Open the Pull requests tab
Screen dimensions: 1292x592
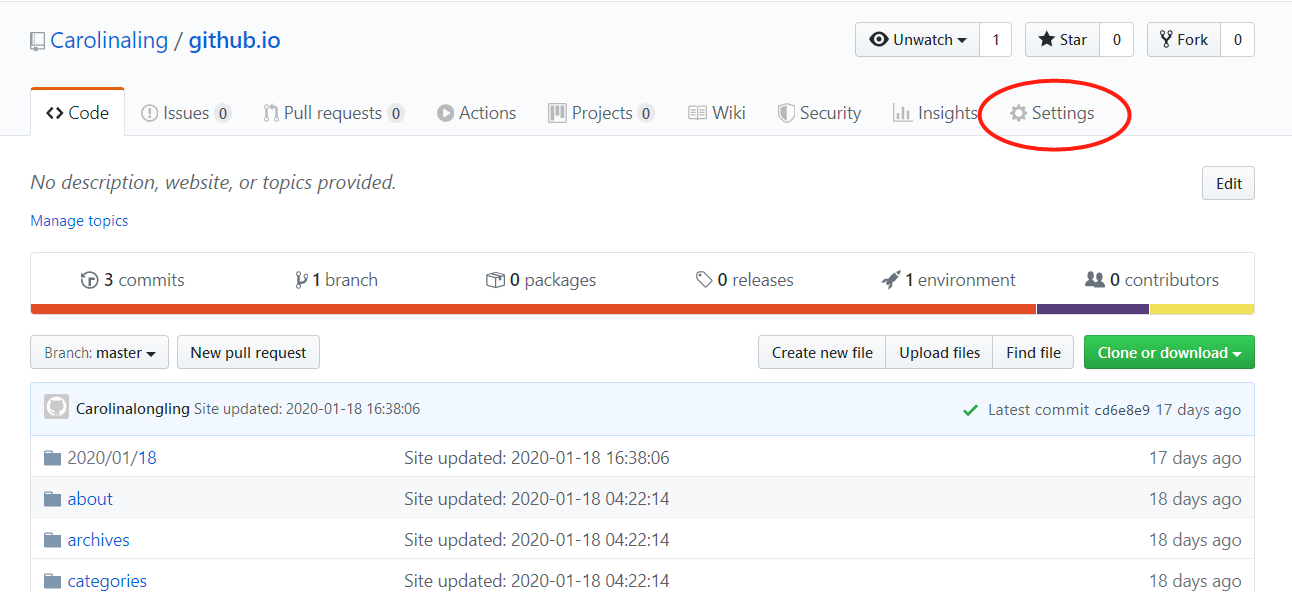point(334,113)
